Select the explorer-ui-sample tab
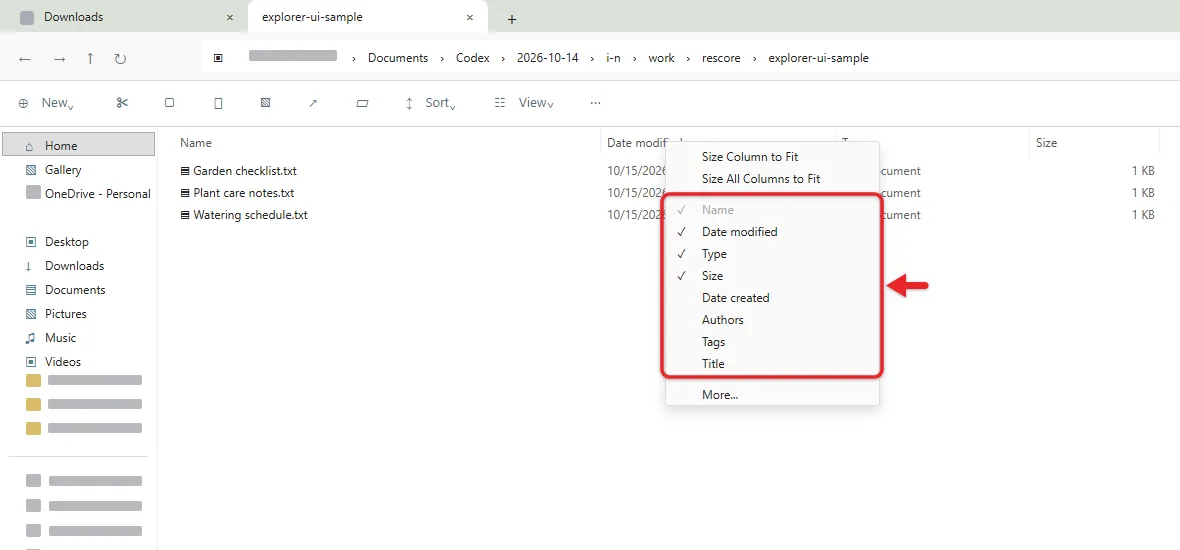 (368, 17)
